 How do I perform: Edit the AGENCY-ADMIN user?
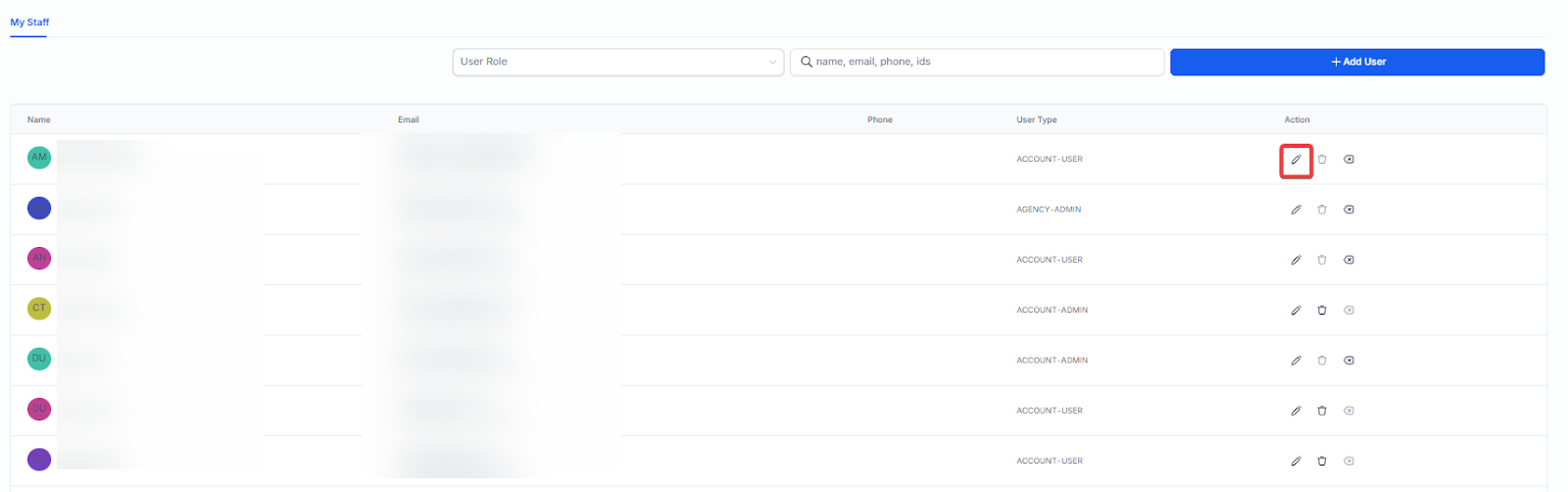point(1296,210)
